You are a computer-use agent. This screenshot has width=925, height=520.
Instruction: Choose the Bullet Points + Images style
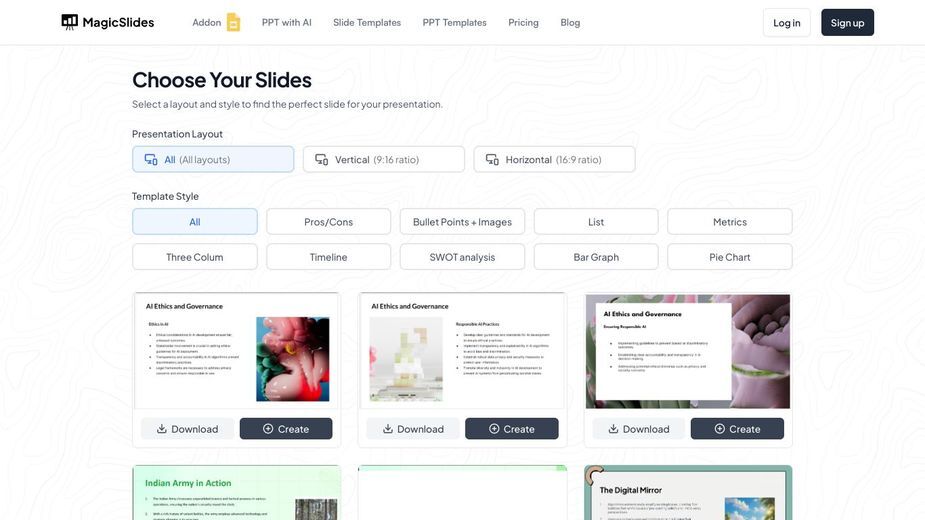462,222
